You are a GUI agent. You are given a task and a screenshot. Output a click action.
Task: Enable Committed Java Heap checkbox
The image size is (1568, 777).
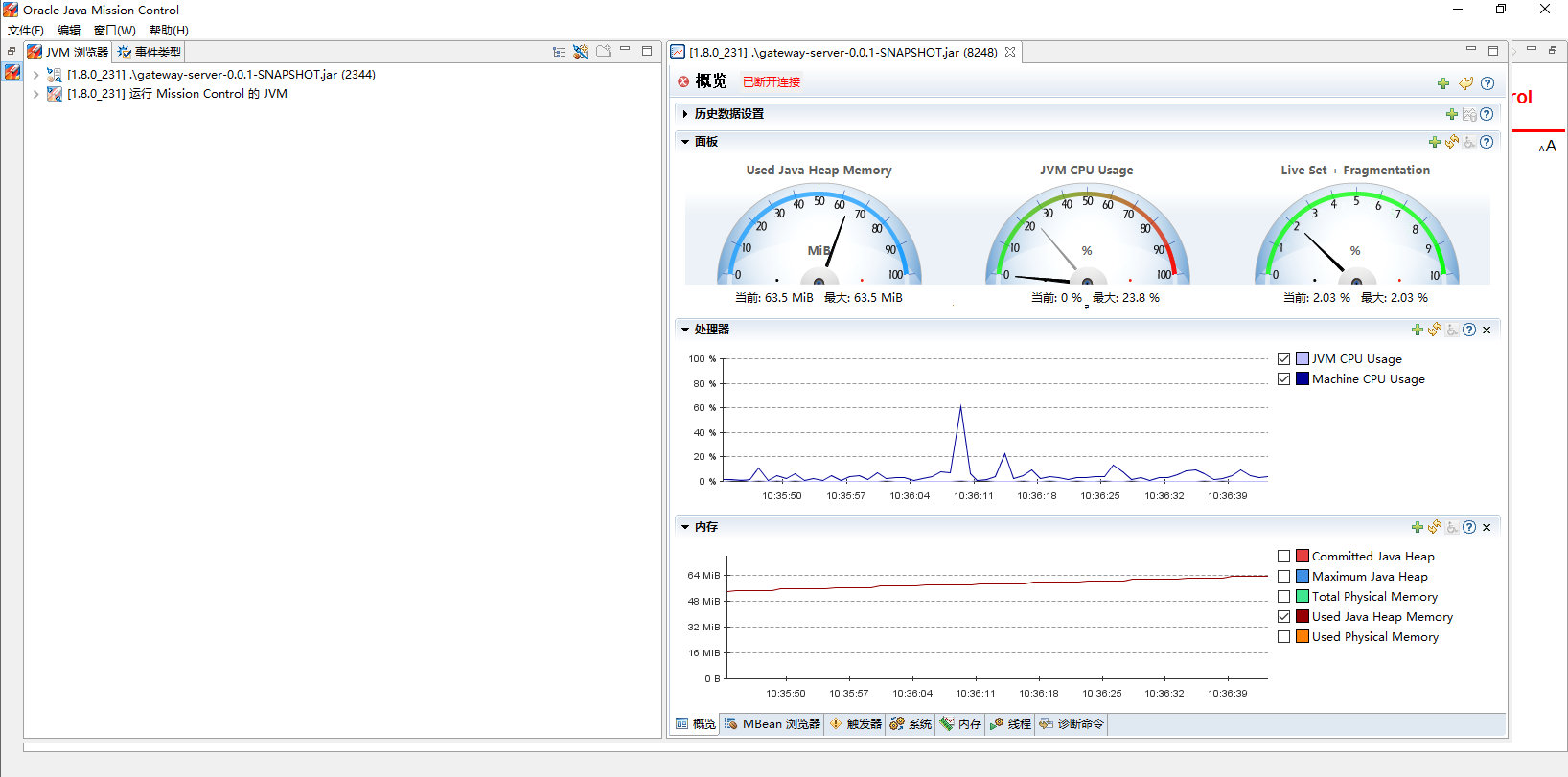[x=1283, y=556]
